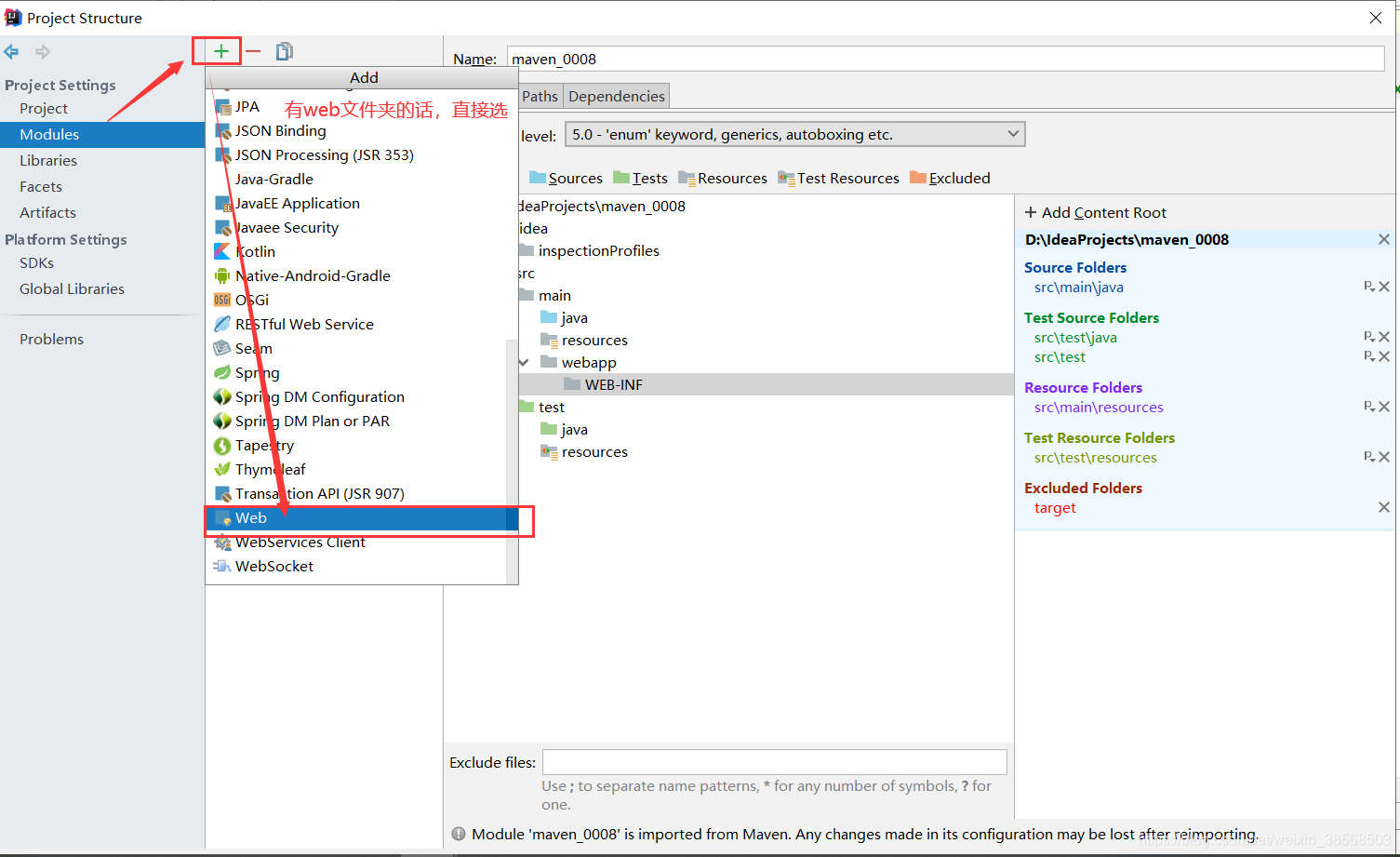Edit properties of src\main\java
Screen dimensions: 1400x857
pos(1369,287)
